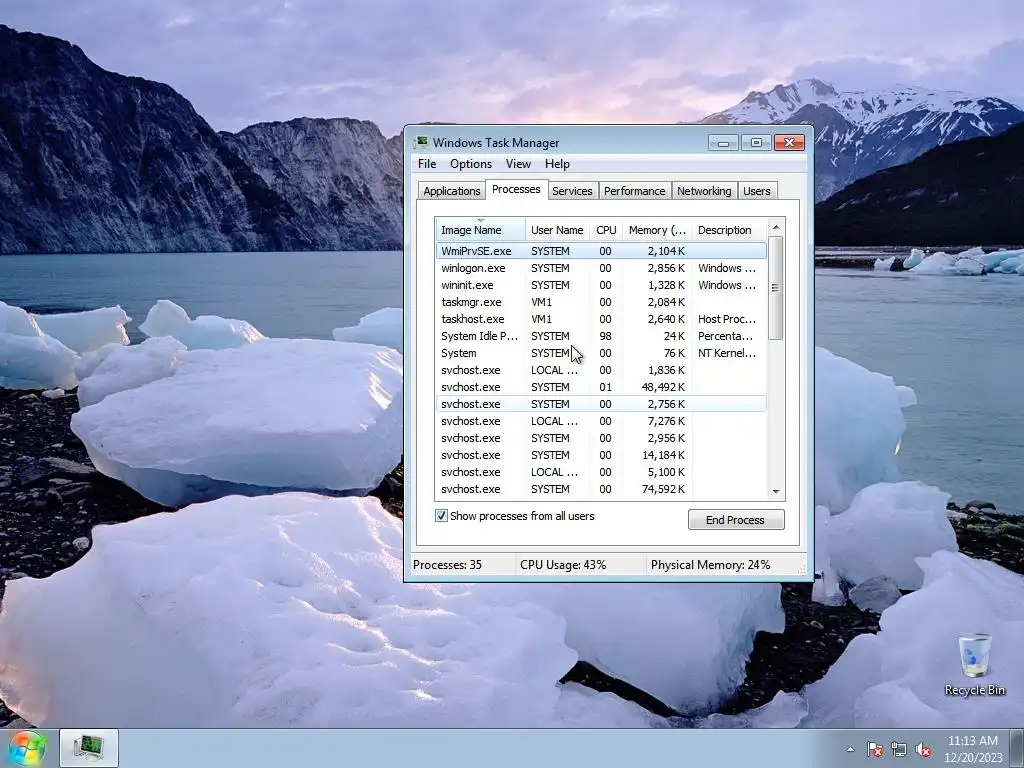The height and width of the screenshot is (768, 1024).
Task: Select svchost.exe using 74,592 K
Action: (601, 488)
